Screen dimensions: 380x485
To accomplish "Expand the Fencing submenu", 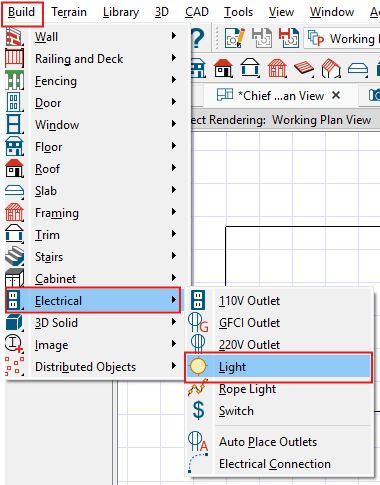I will 174,80.
